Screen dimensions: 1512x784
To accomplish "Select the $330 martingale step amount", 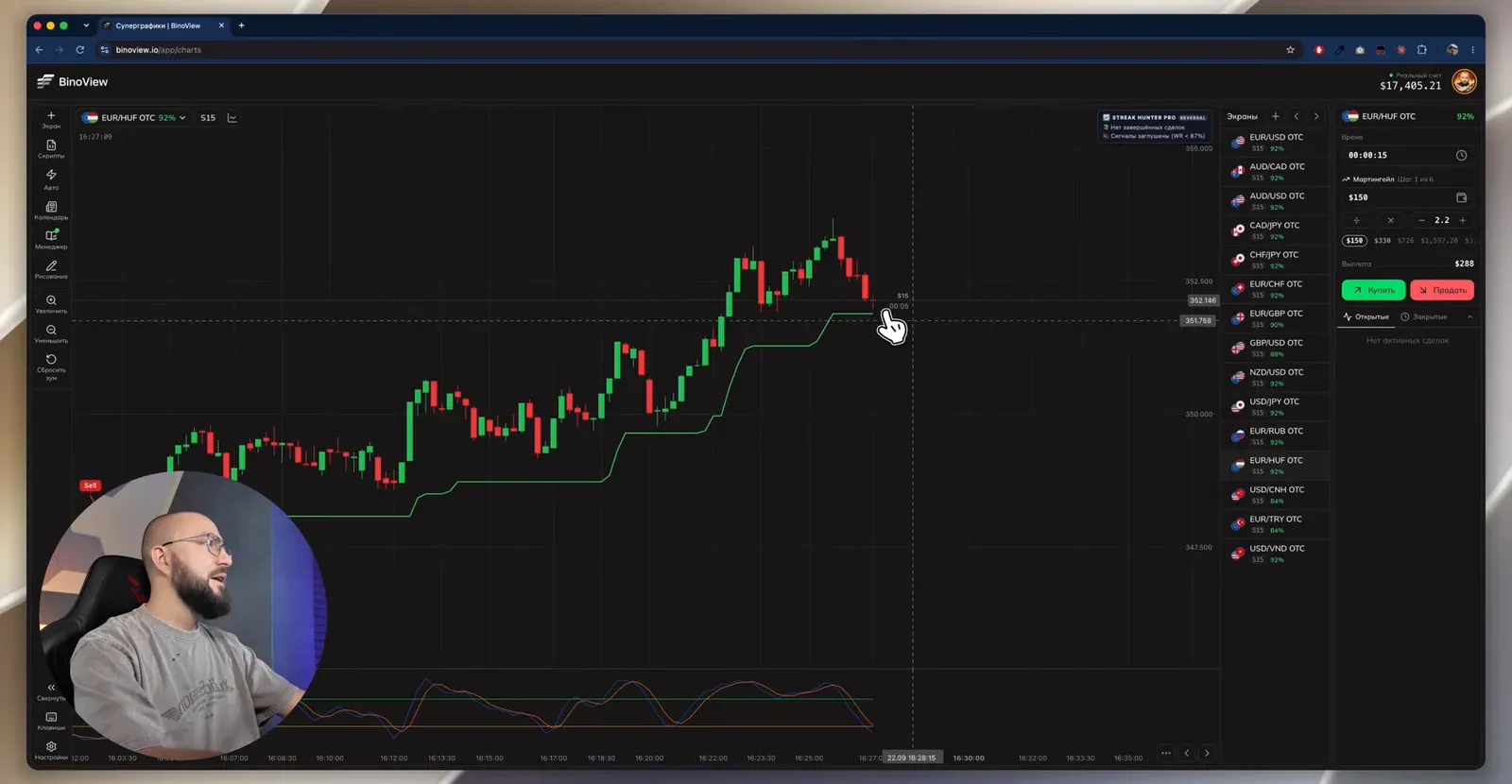I will point(1382,241).
